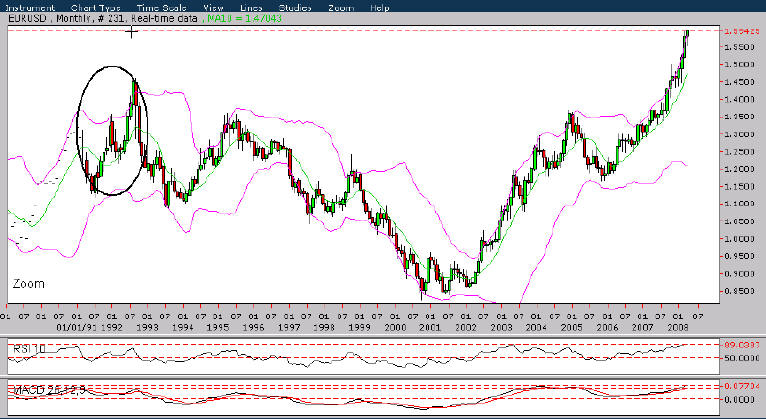The image size is (766, 419).
Task: Click the 2004 year label on time axis
Action: 536,327
